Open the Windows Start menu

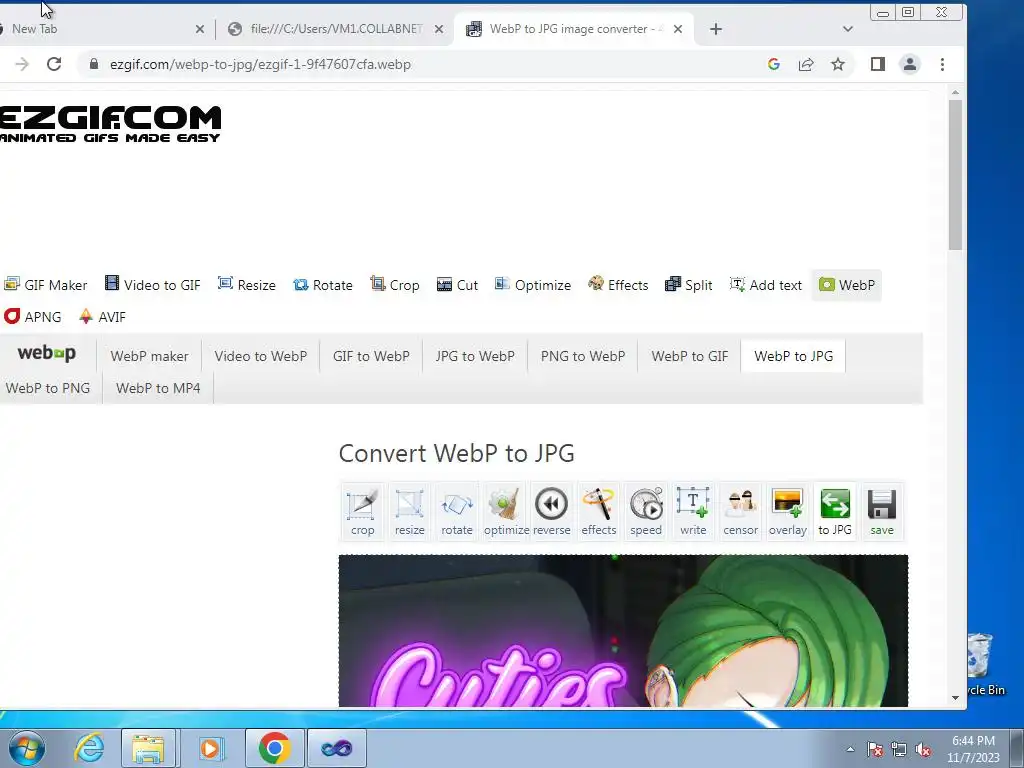27,748
